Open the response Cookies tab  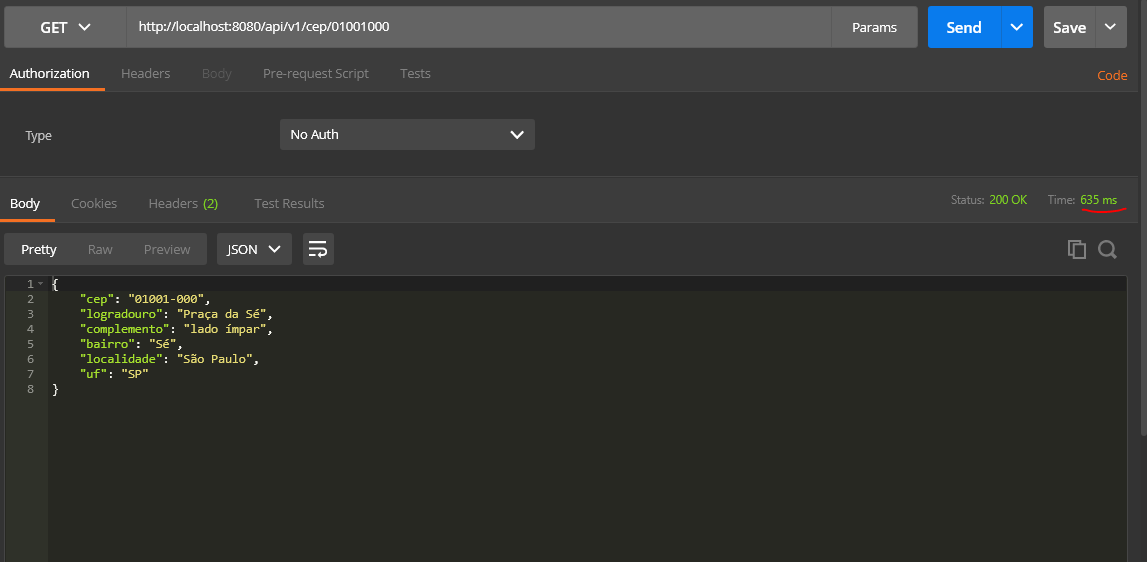click(94, 203)
